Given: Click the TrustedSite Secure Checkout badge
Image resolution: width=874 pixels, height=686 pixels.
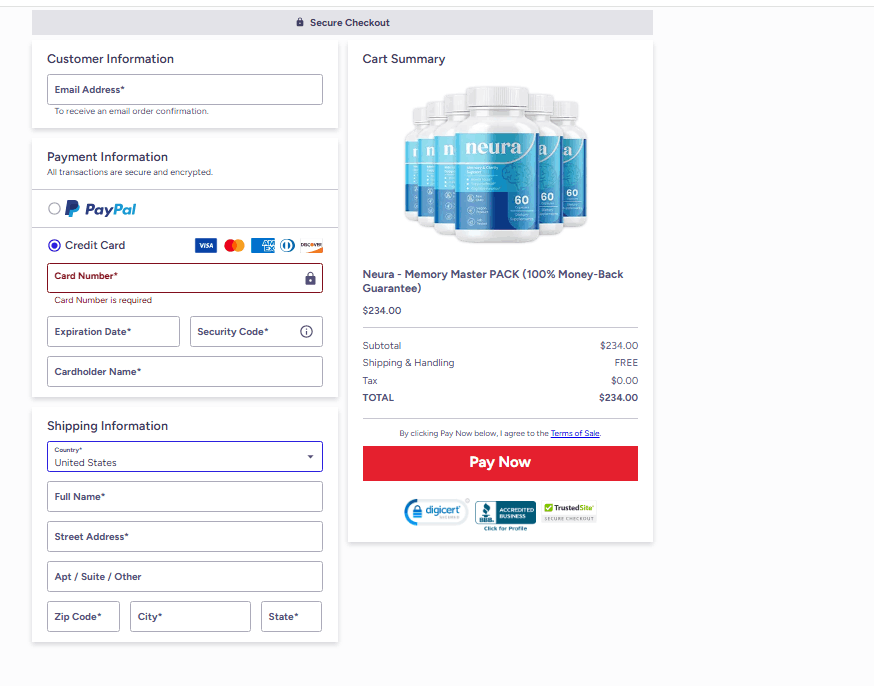Looking at the screenshot, I should point(568,511).
